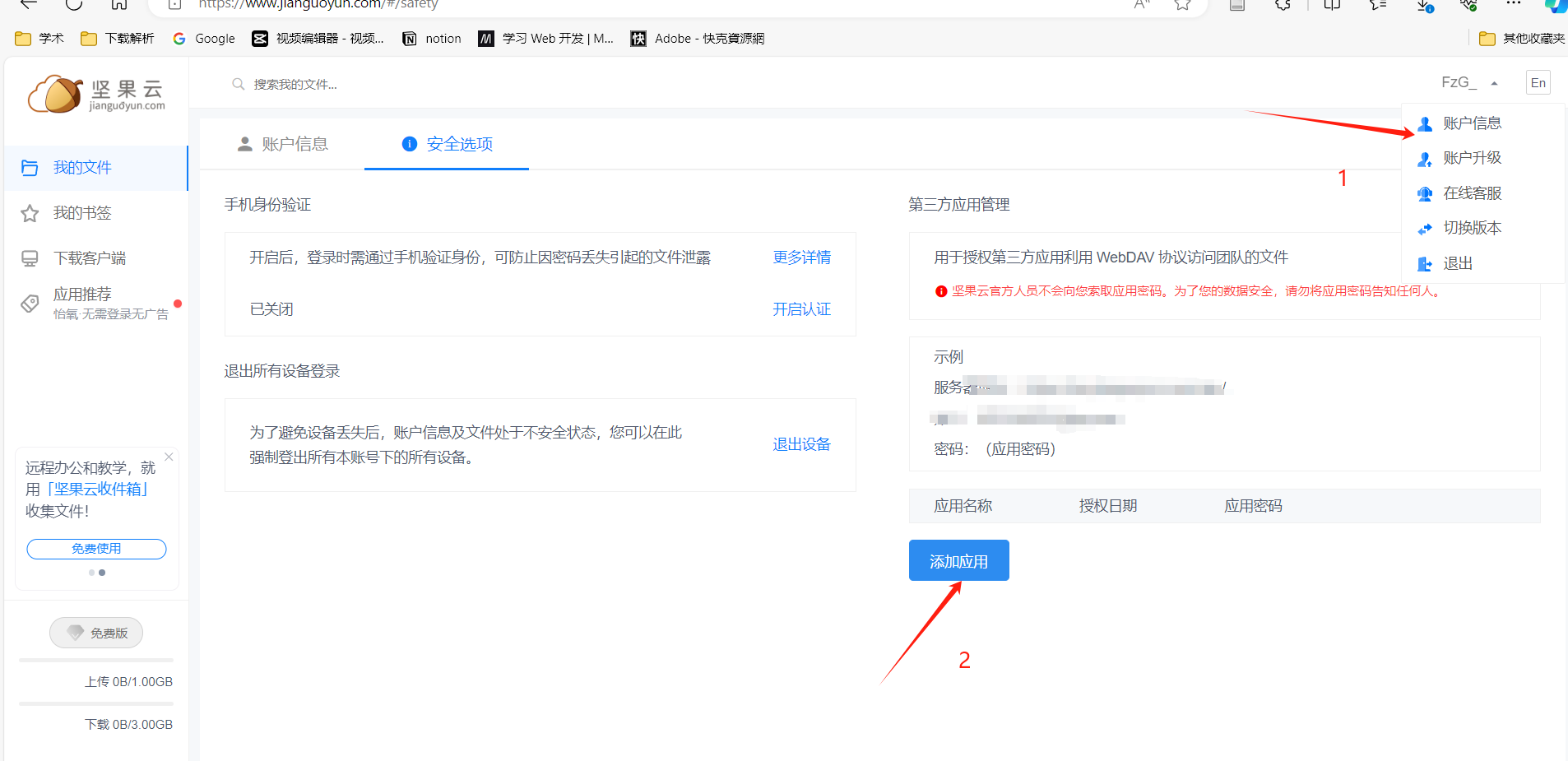
Task: Click the 免费使用 button
Action: (x=96, y=549)
